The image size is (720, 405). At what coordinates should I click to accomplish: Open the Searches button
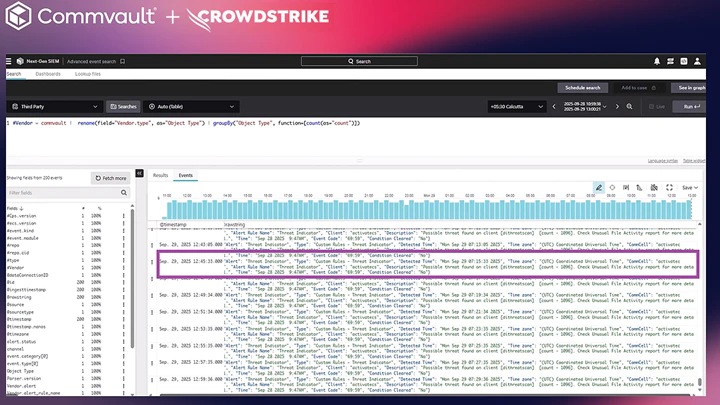pos(123,107)
